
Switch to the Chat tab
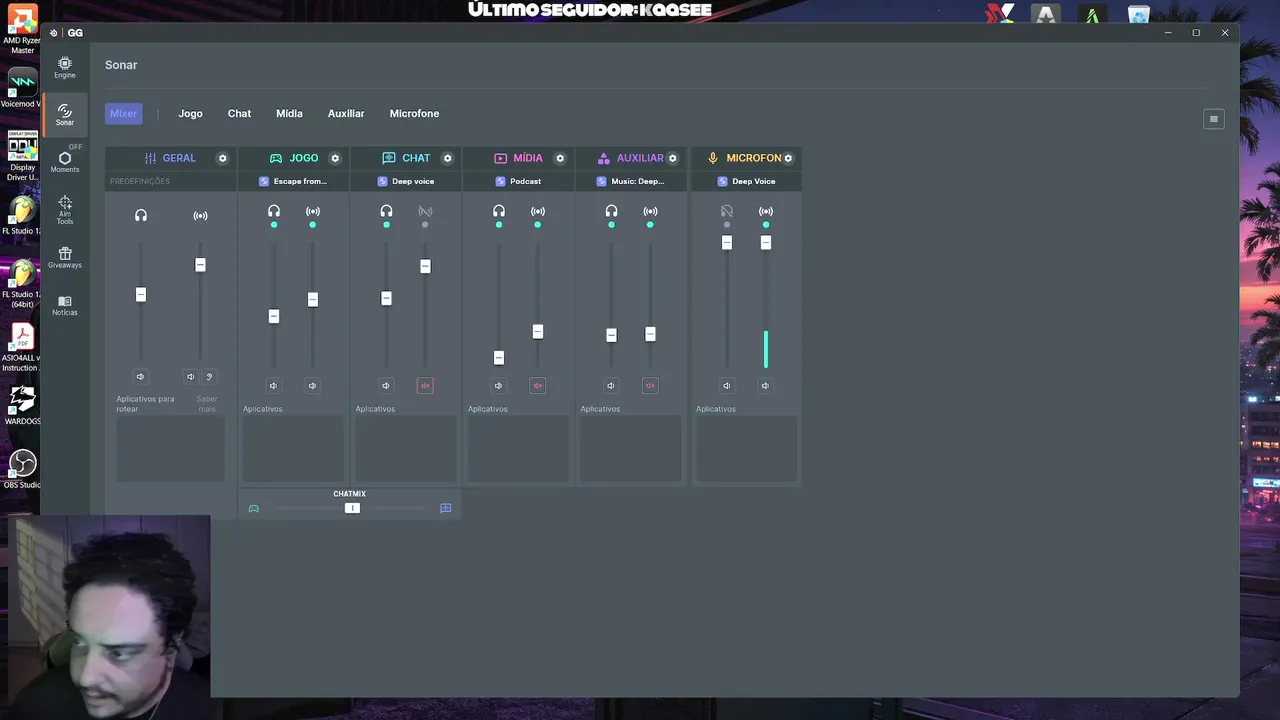[239, 114]
